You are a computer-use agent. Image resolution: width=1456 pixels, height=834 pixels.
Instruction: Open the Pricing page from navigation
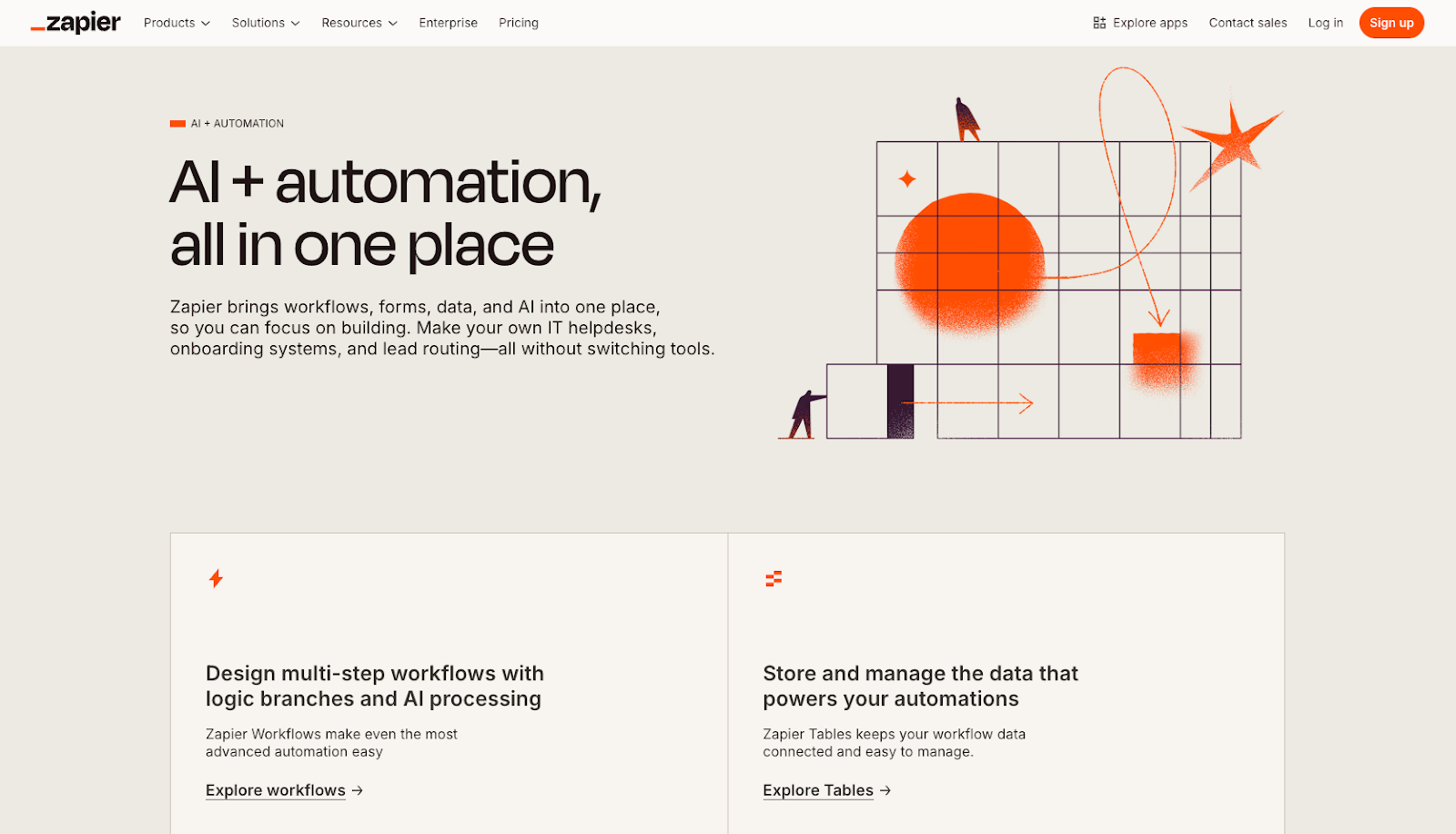click(x=518, y=23)
